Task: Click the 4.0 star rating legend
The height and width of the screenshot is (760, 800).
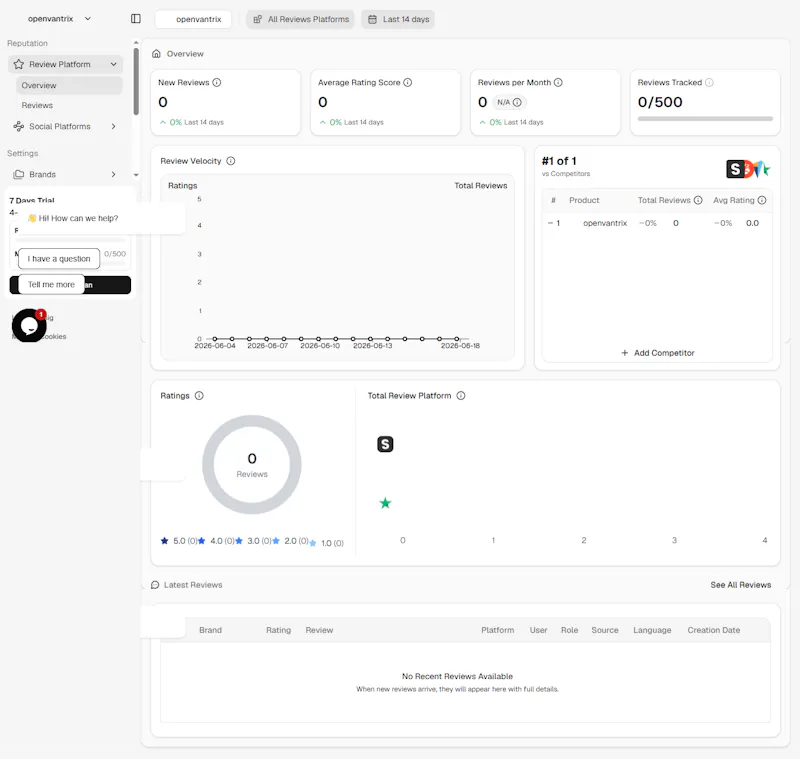Action: pyautogui.click(x=216, y=541)
